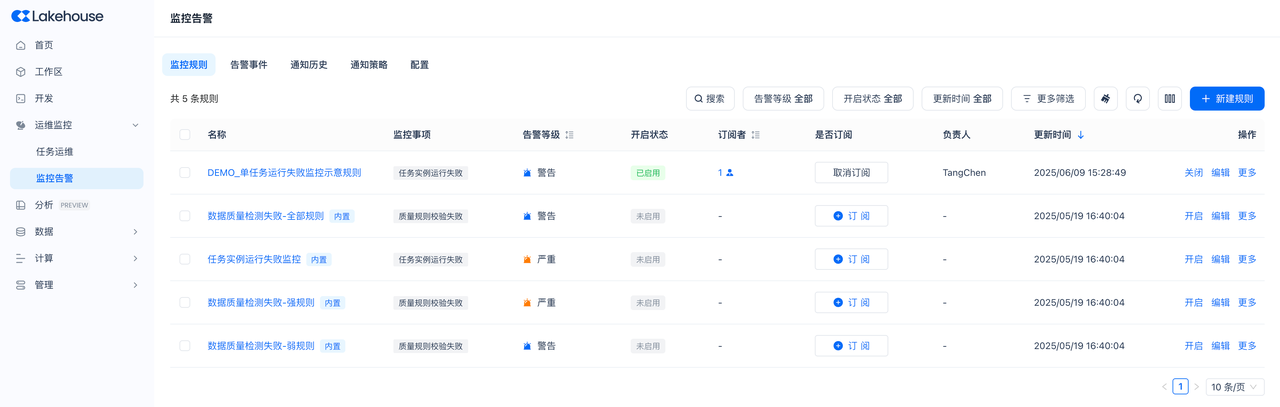
Task: Click the 工作区 cube icon in sidebar
Action: click(x=20, y=72)
